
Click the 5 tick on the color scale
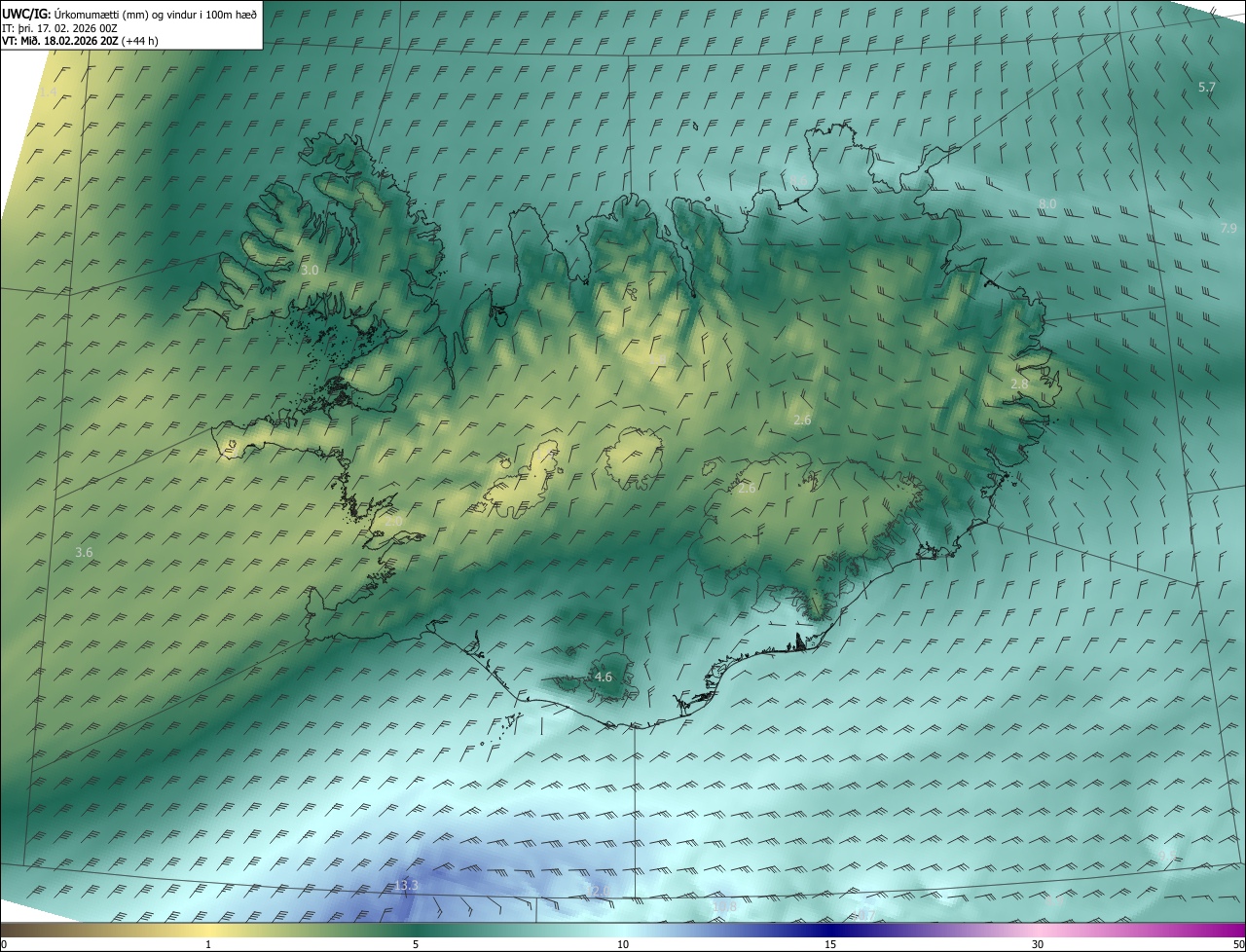416,944
